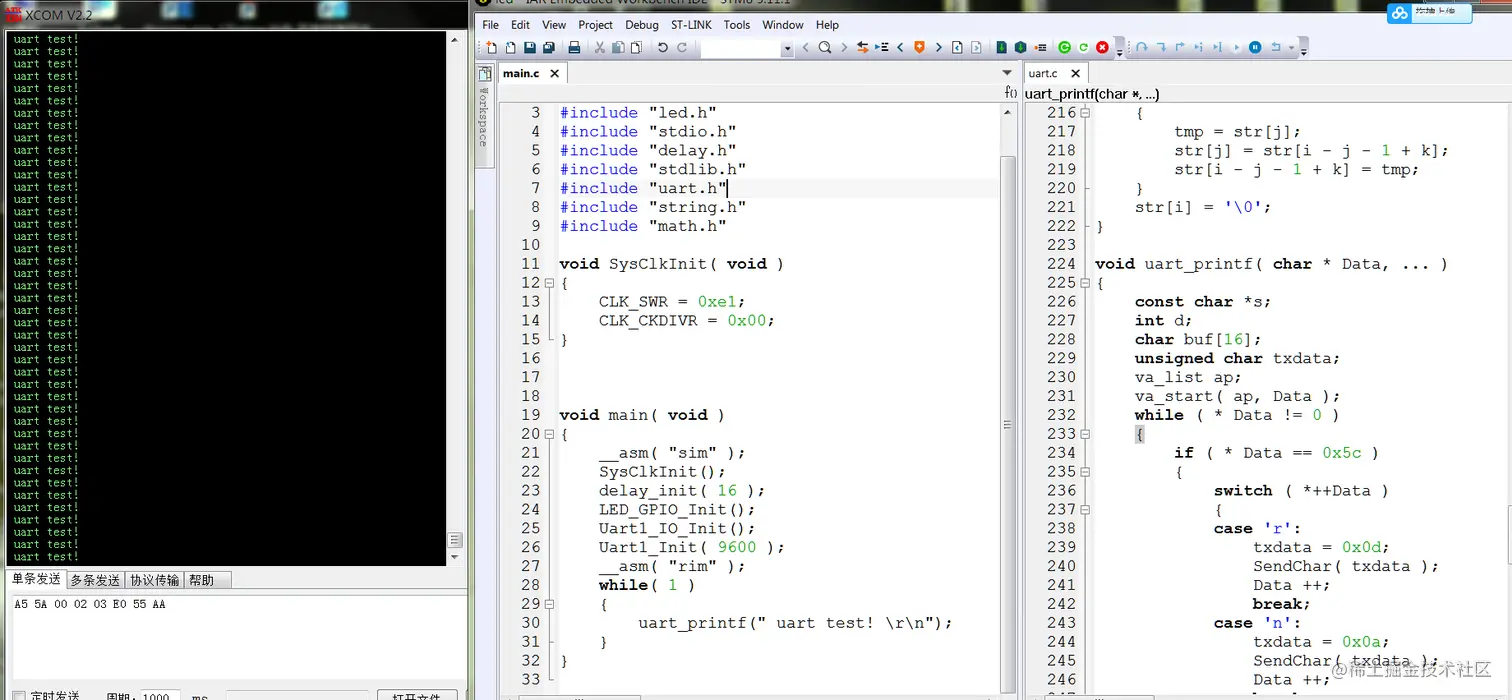Open the Window menu
This screenshot has height=700, width=1512.
pyautogui.click(x=782, y=25)
